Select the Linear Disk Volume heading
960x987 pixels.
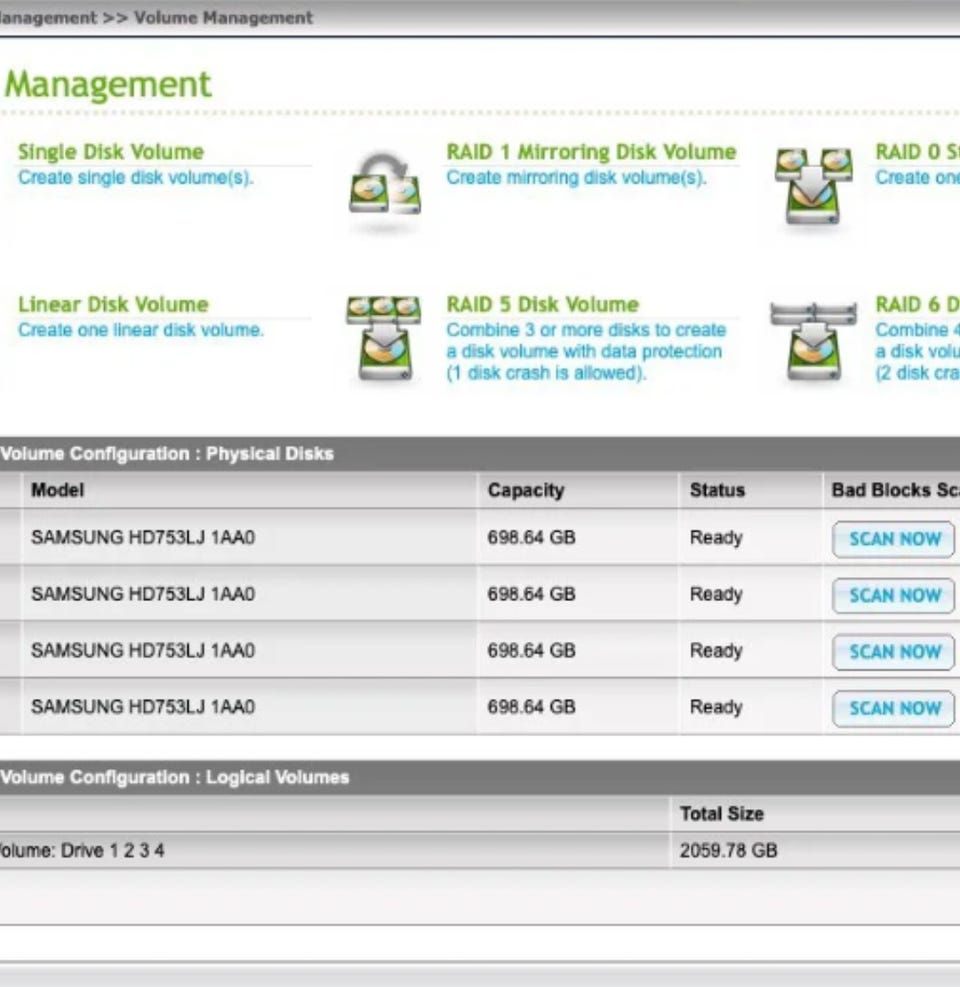tap(113, 304)
